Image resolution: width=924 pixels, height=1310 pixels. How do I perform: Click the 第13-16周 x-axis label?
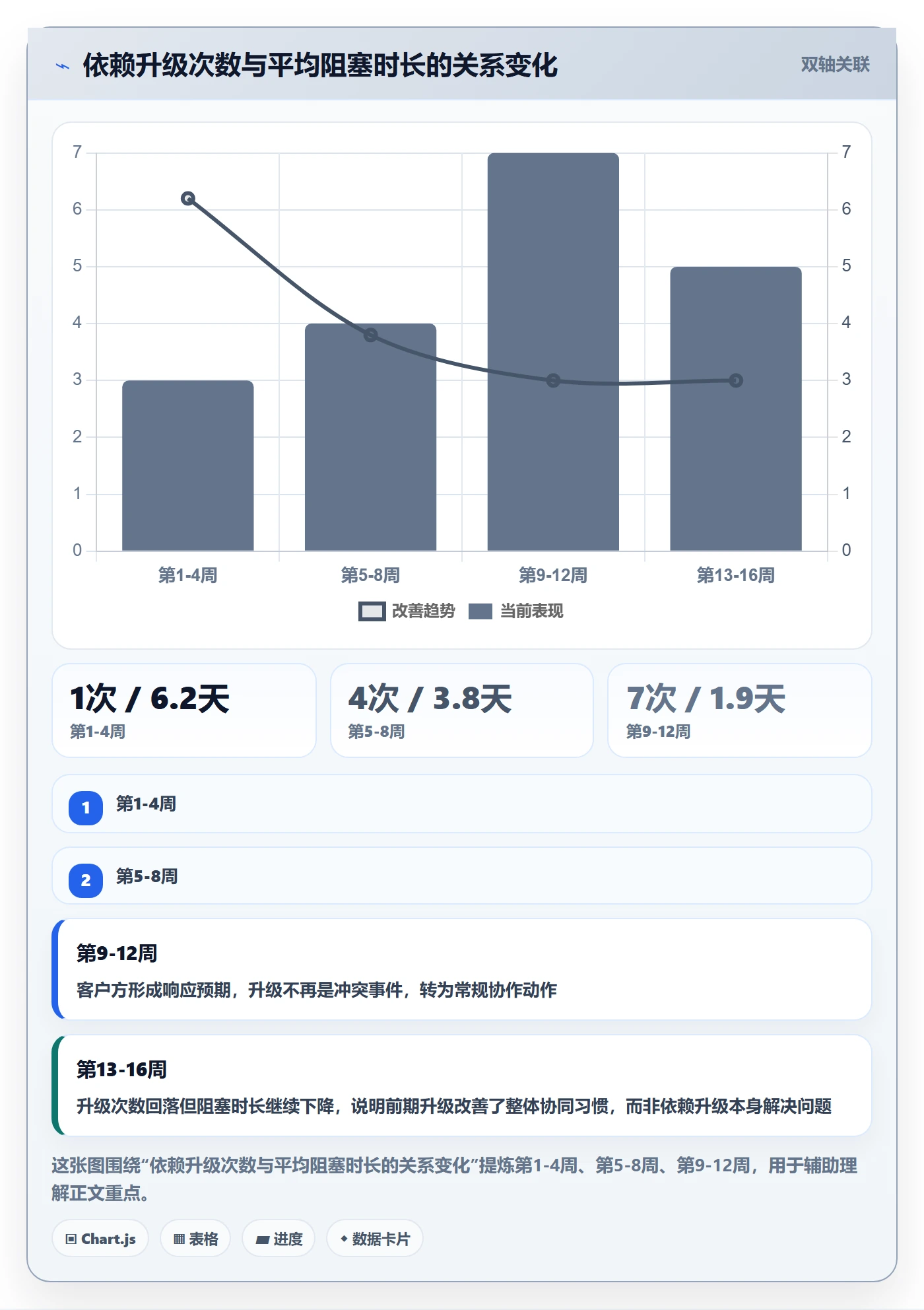[736, 575]
